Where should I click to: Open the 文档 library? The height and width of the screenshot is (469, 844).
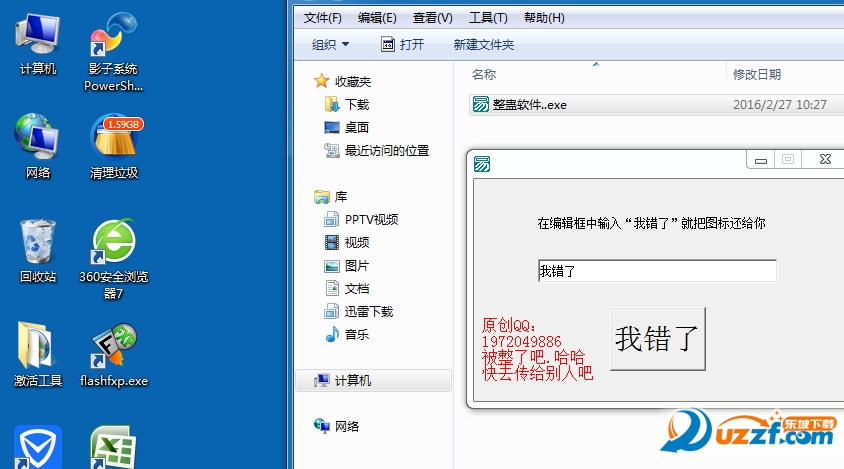pyautogui.click(x=347, y=289)
